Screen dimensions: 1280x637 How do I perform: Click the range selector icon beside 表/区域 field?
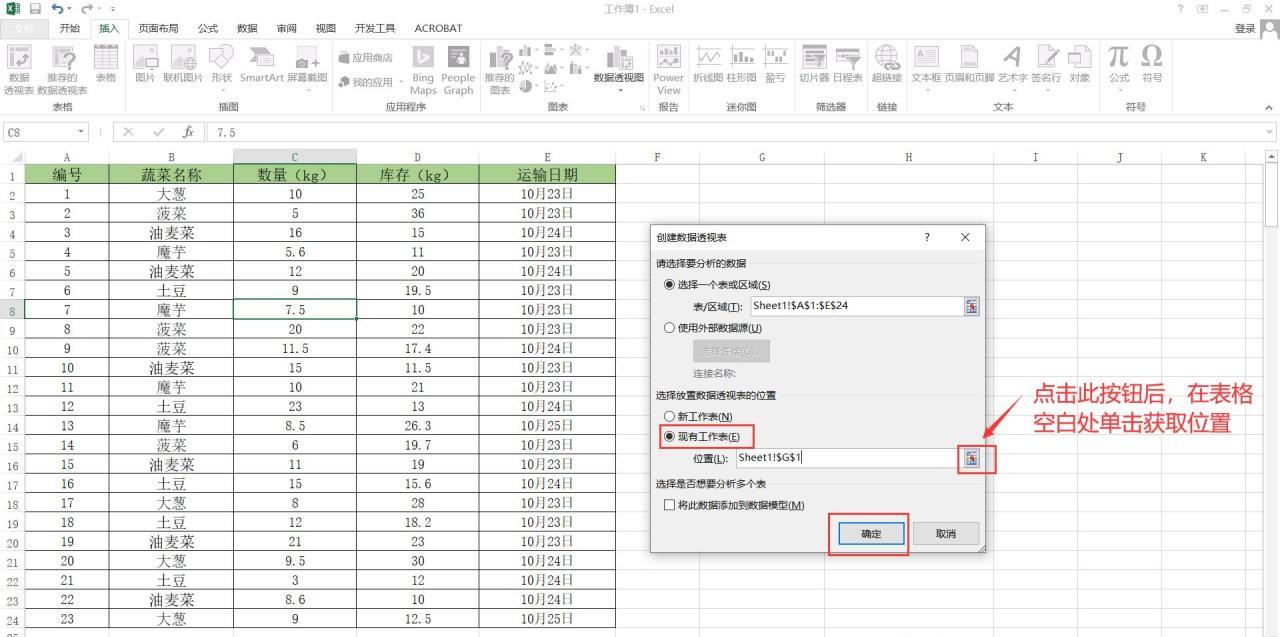coord(972,306)
